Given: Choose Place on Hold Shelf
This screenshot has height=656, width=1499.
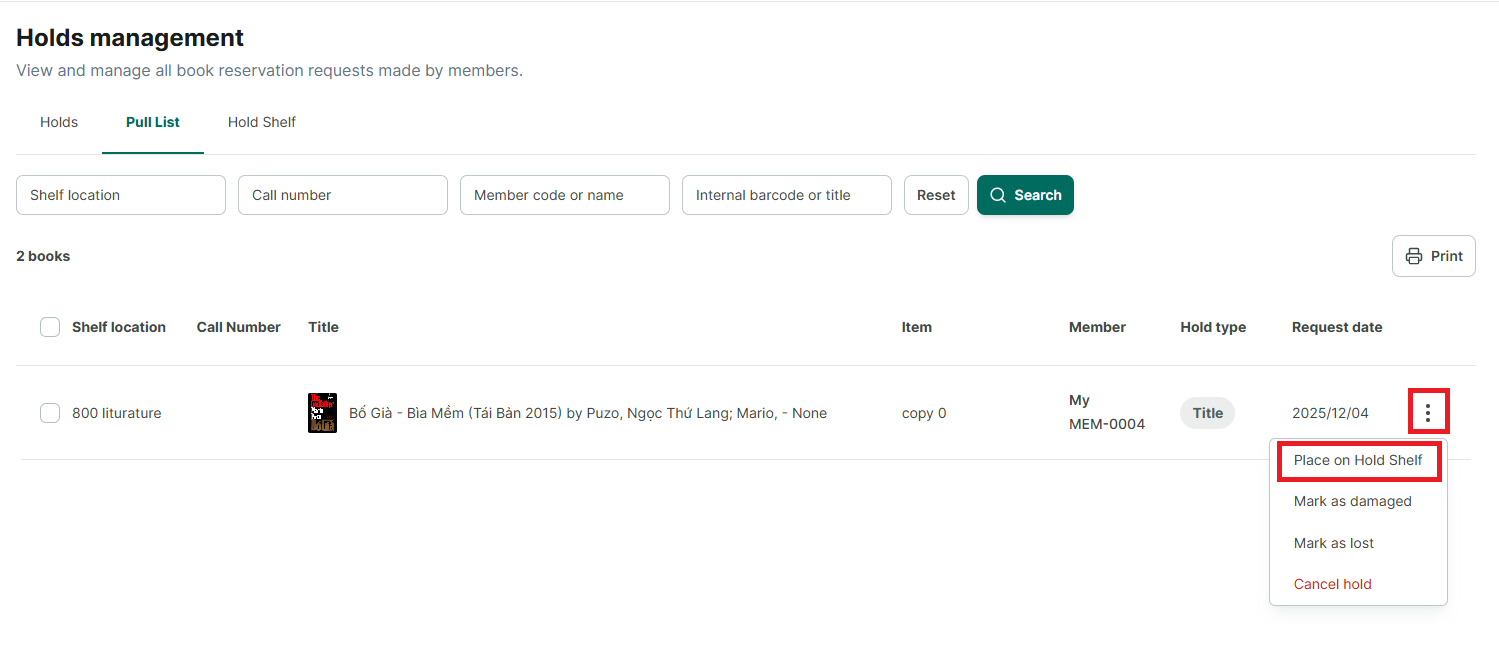Looking at the screenshot, I should (x=1358, y=460).
